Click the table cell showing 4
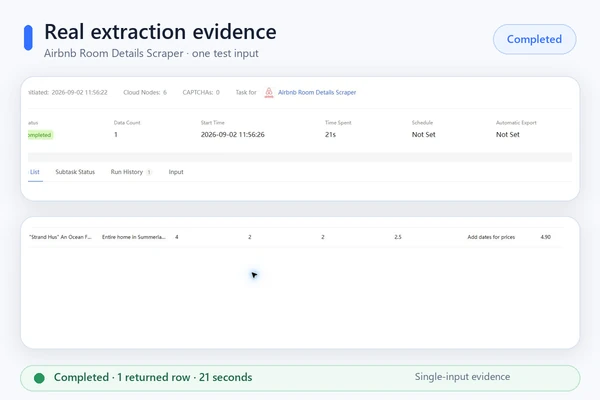Screen dimensions: 600x400 click(177, 237)
